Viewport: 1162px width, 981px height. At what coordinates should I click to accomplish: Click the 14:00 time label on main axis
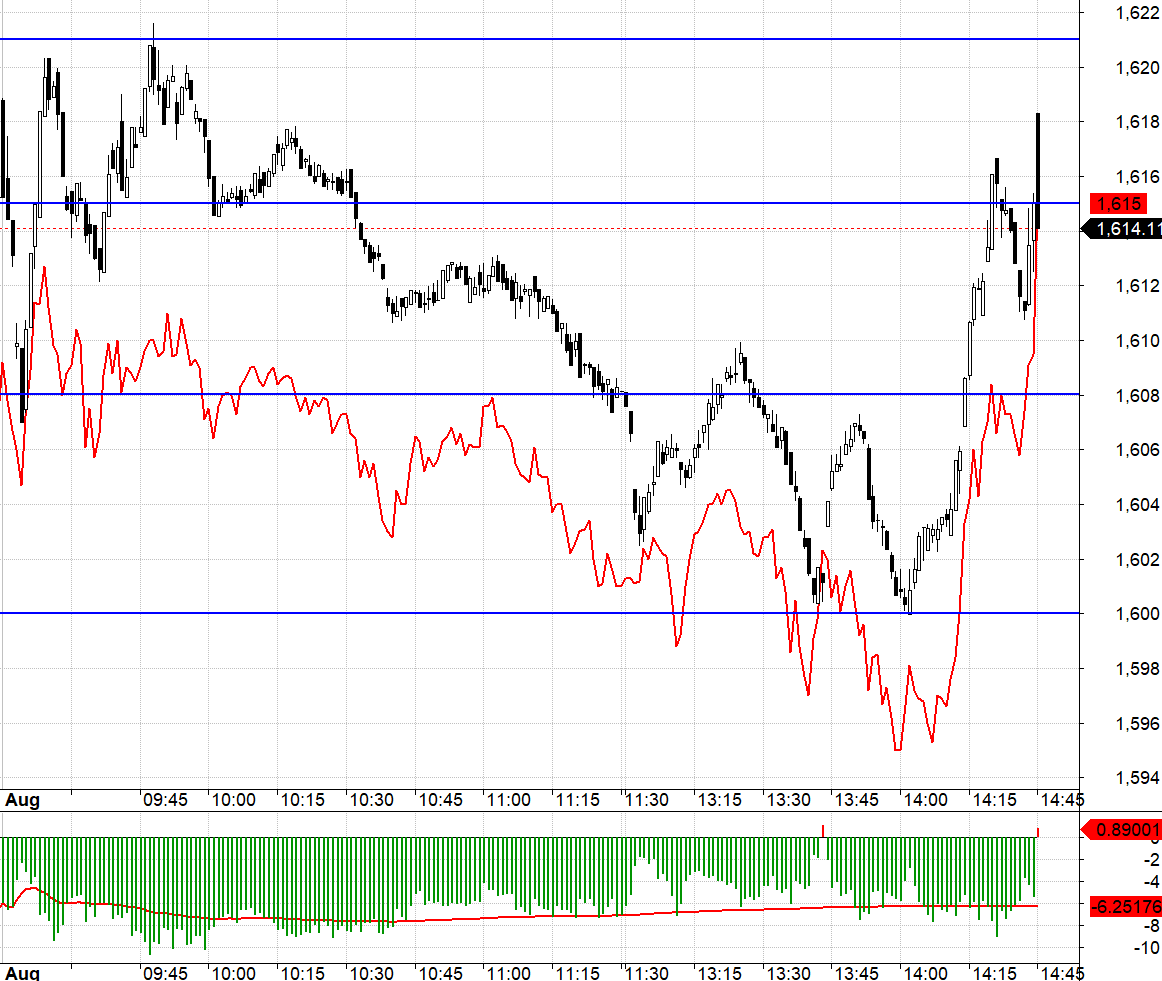(x=926, y=800)
